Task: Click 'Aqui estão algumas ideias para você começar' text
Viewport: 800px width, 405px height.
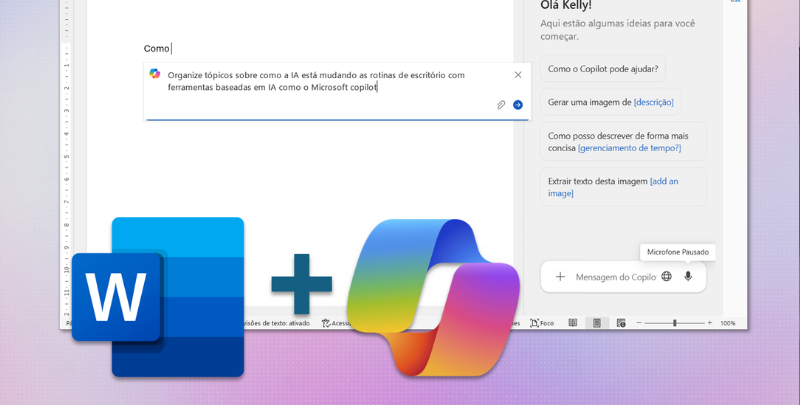Action: point(617,30)
